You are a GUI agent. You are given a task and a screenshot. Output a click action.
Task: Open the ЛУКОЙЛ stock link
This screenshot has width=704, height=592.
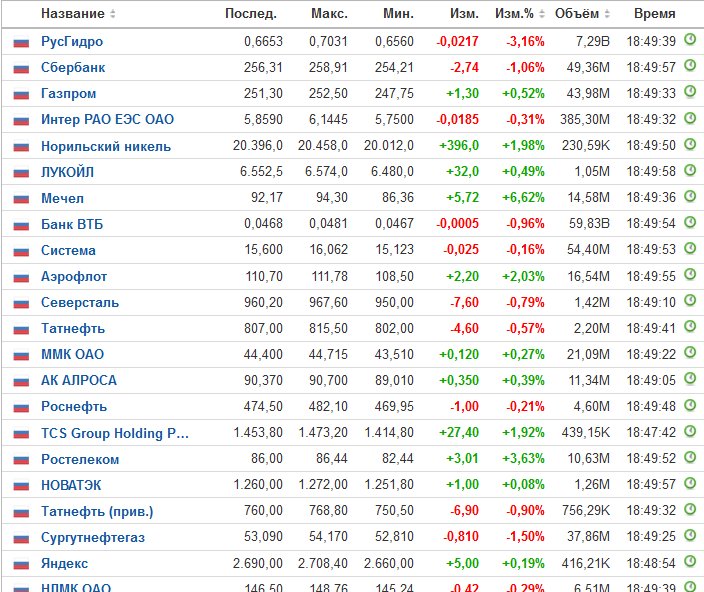pos(67,172)
